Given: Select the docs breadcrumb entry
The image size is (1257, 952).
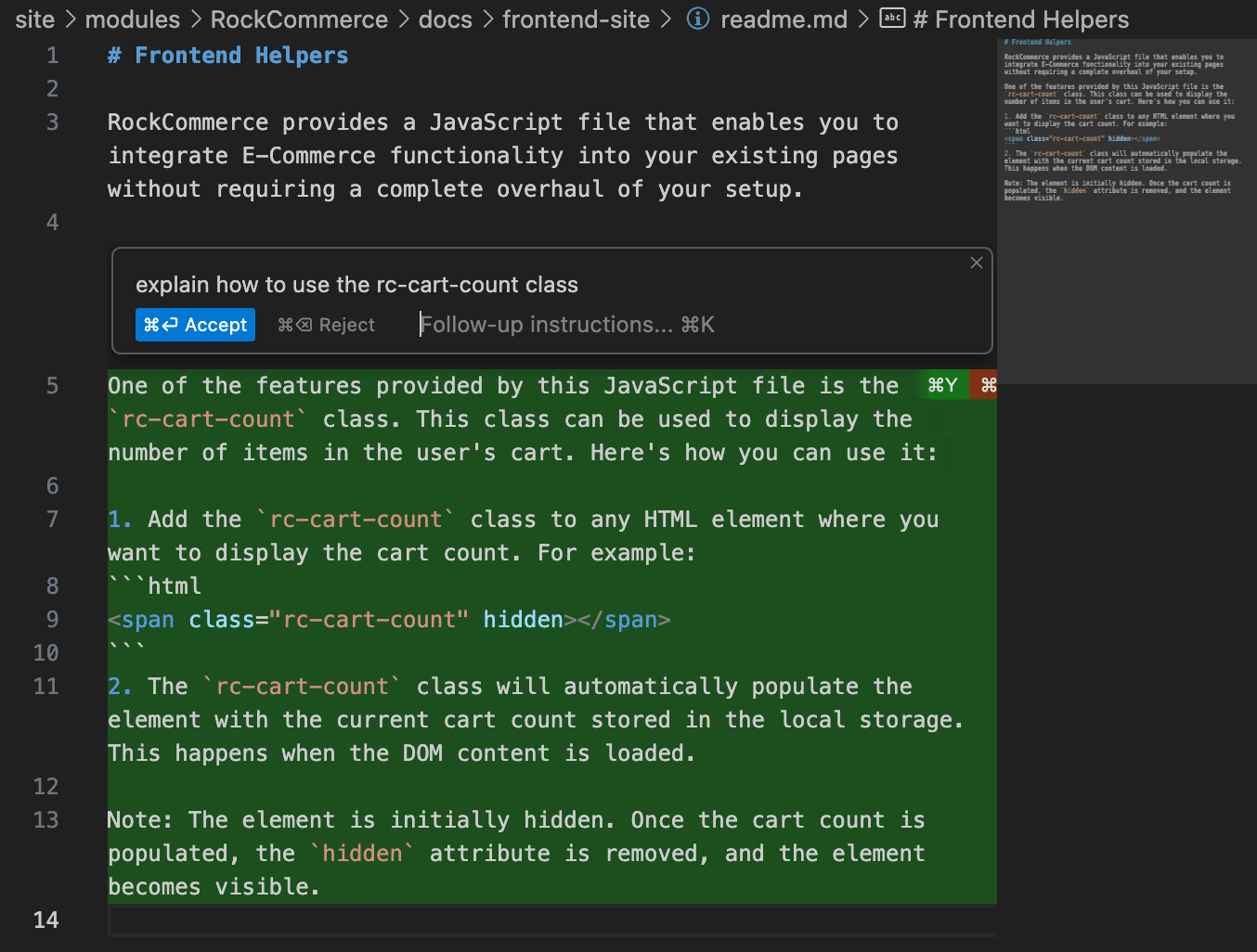Looking at the screenshot, I should tap(445, 19).
